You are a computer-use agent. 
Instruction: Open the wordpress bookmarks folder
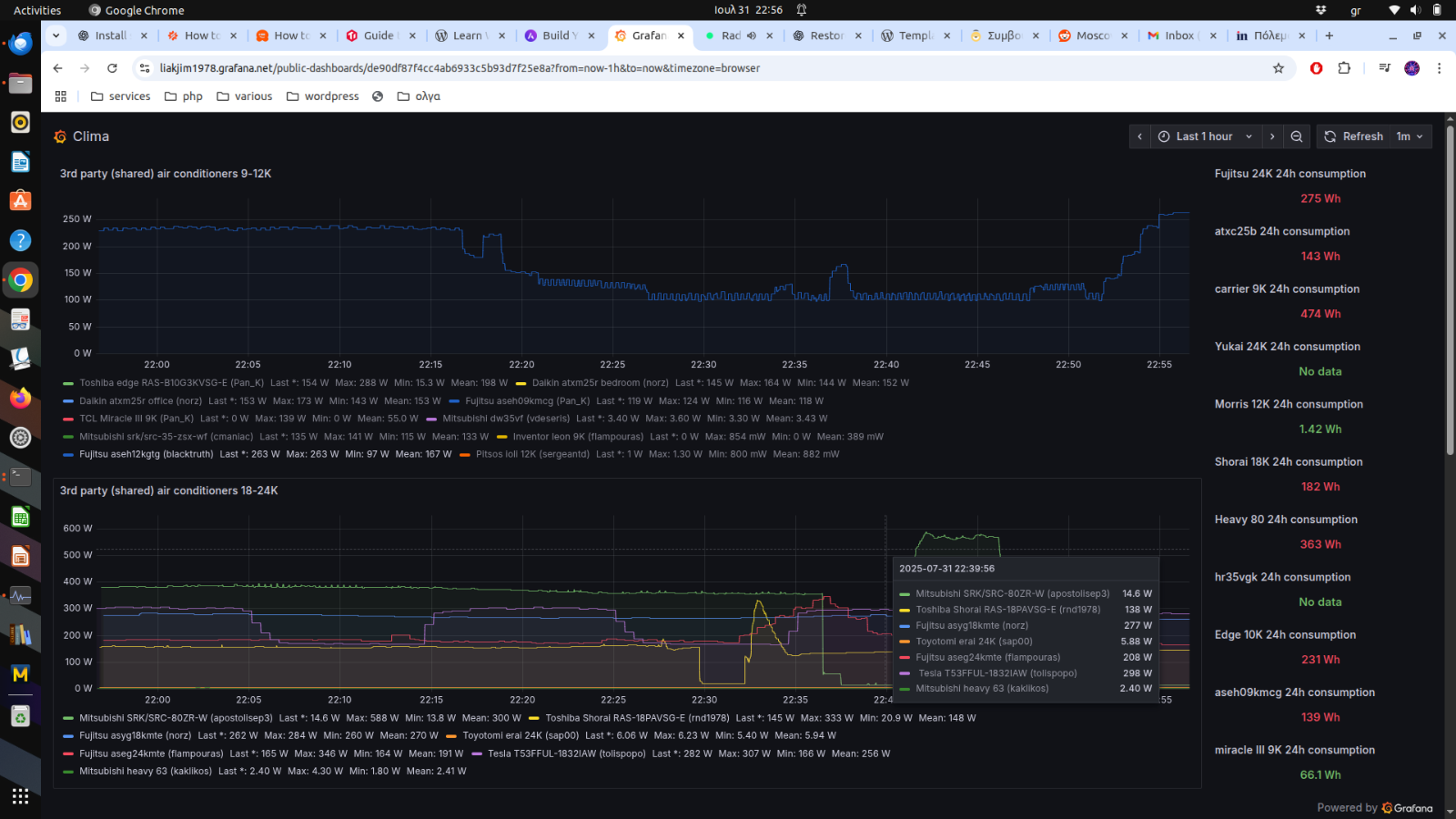(x=322, y=96)
